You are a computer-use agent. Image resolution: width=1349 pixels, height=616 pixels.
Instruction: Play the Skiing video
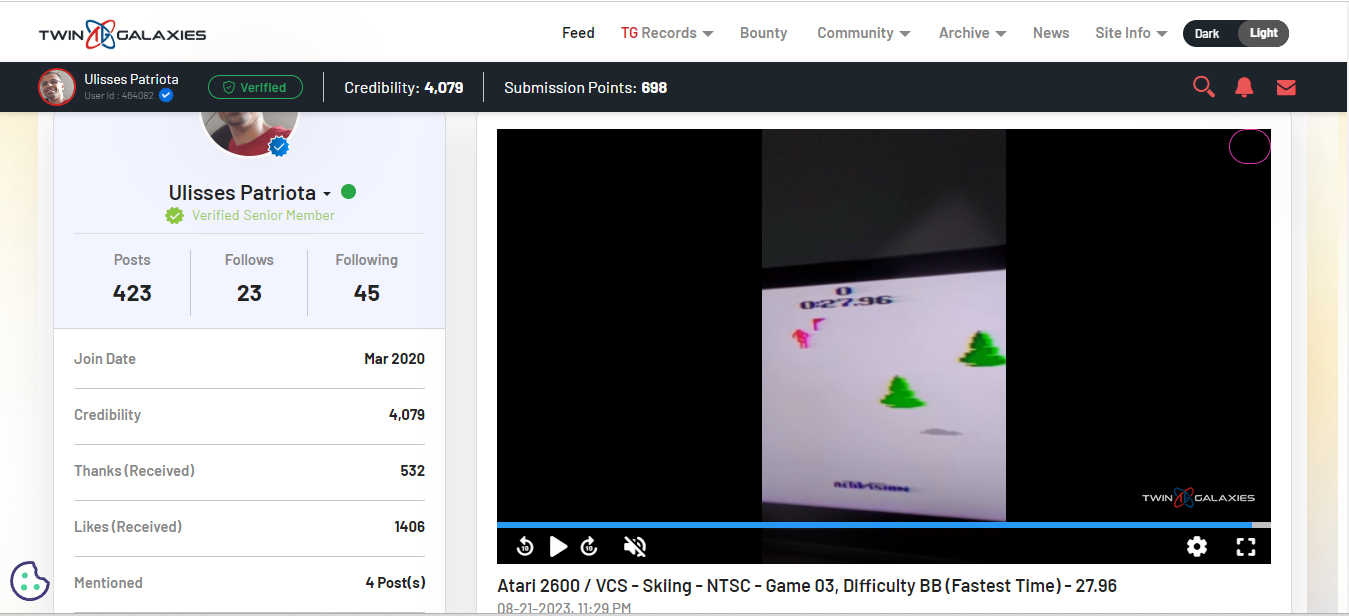(559, 546)
